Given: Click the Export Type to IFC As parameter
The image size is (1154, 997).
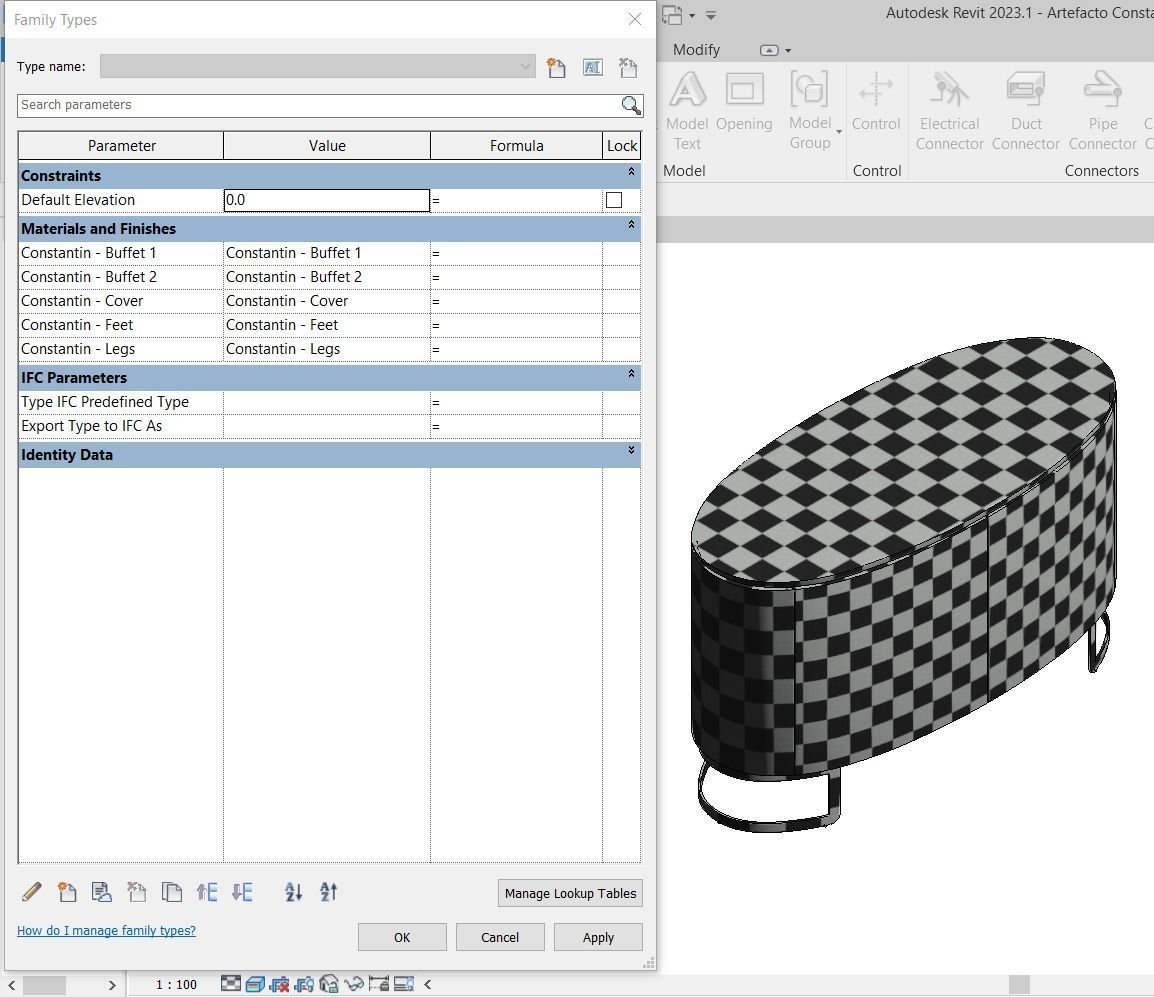Looking at the screenshot, I should pos(121,426).
